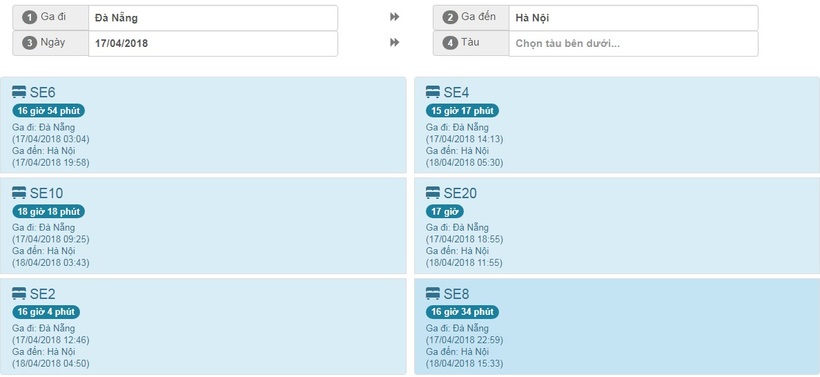820x377 pixels.
Task: Click the step 4 Tàu label
Action: 471,43
